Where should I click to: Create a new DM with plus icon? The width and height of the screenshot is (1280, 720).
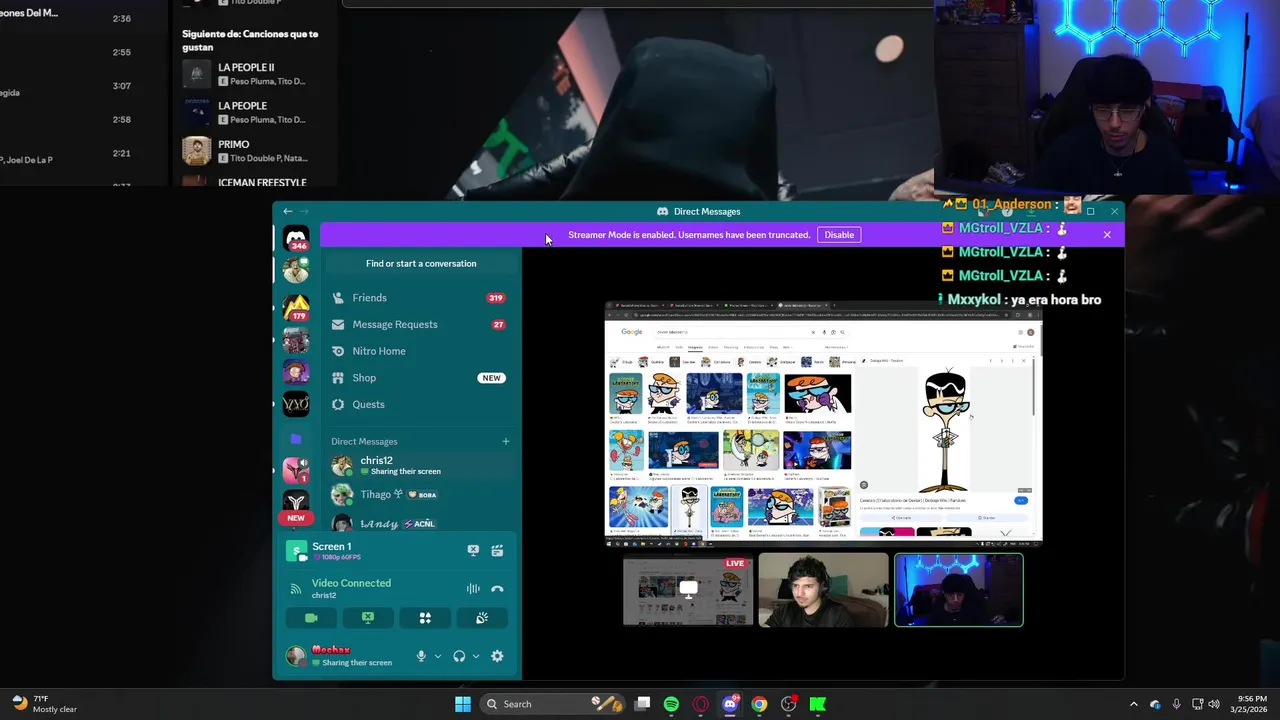pyautogui.click(x=505, y=441)
